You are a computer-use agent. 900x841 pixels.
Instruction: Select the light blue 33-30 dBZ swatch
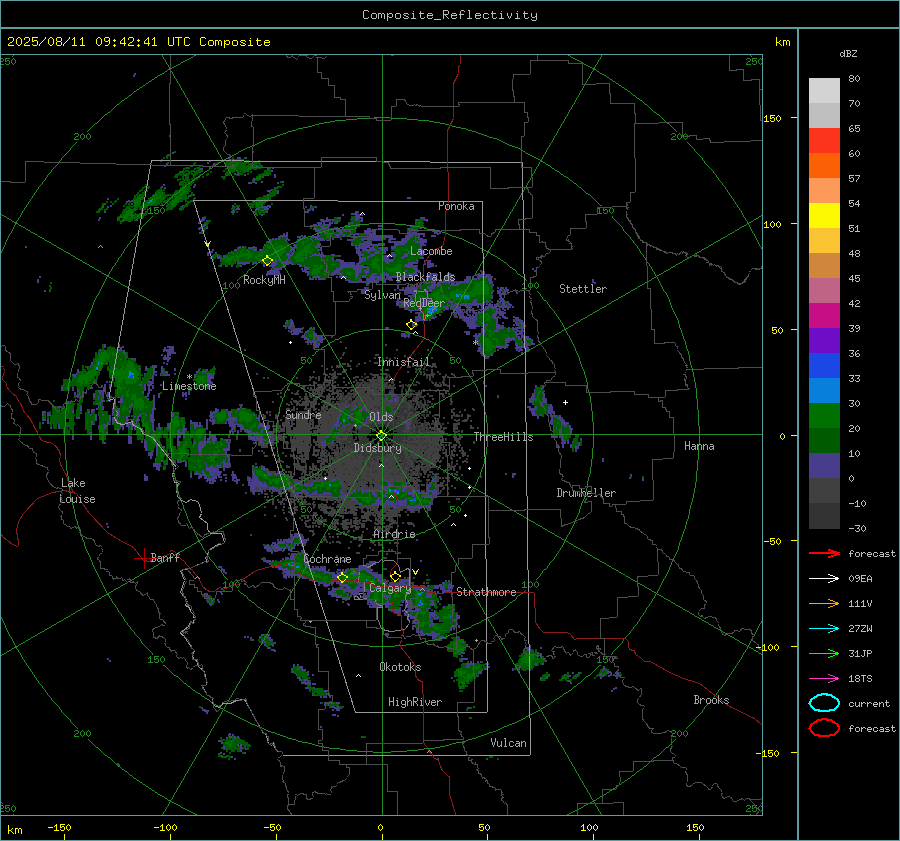[824, 391]
